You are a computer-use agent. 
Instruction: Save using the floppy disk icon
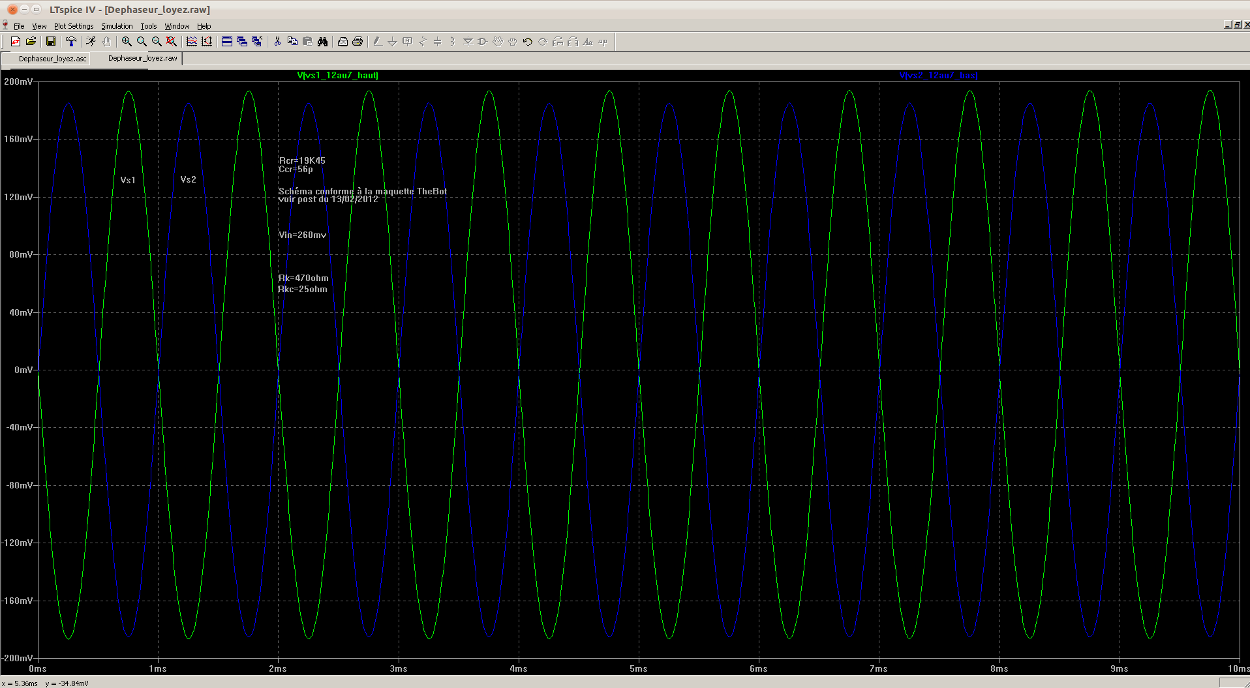click(x=50, y=41)
